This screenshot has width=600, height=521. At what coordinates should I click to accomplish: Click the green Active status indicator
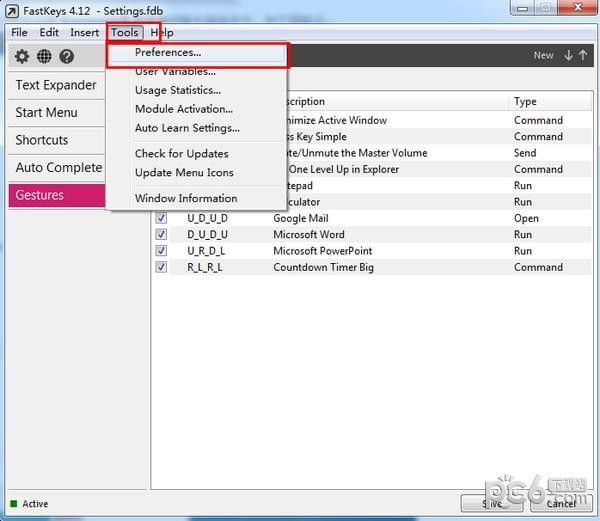click(x=14, y=503)
